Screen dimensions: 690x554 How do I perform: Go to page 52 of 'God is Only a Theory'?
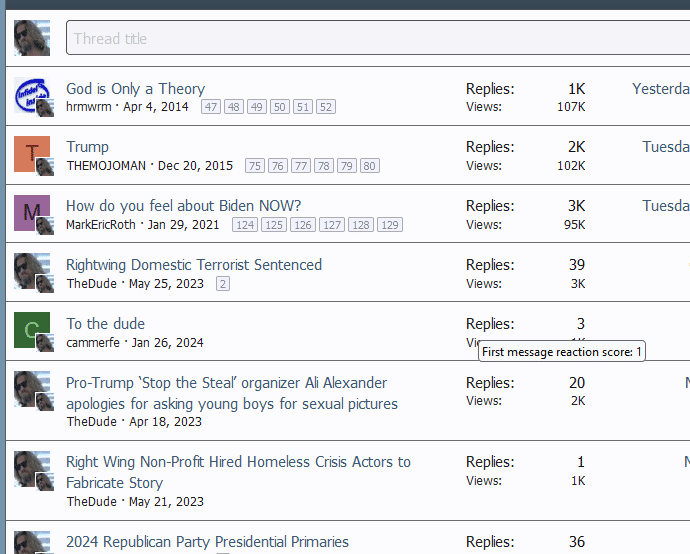tap(326, 107)
